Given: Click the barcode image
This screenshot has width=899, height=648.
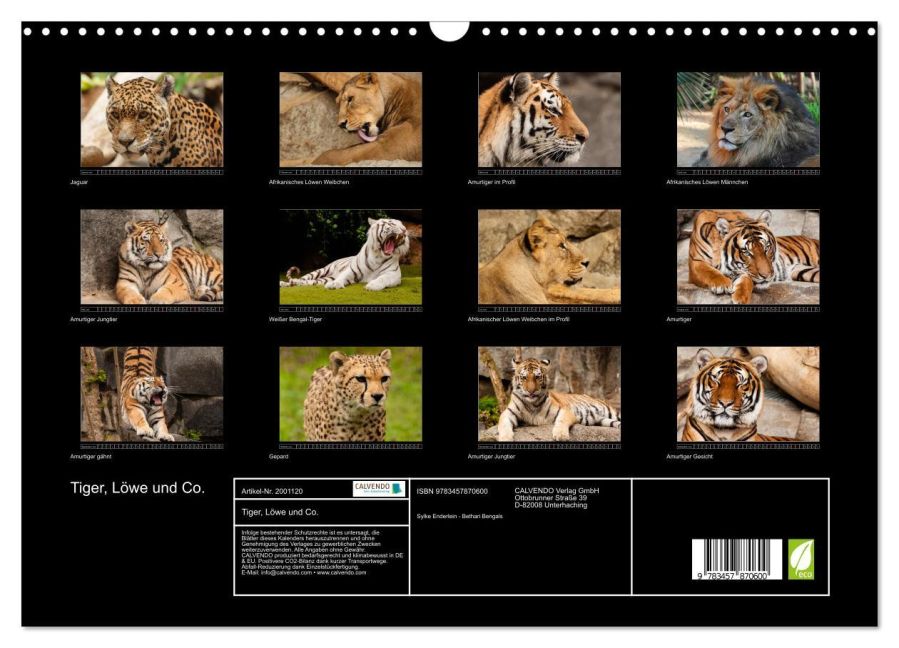Looking at the screenshot, I should 737,559.
